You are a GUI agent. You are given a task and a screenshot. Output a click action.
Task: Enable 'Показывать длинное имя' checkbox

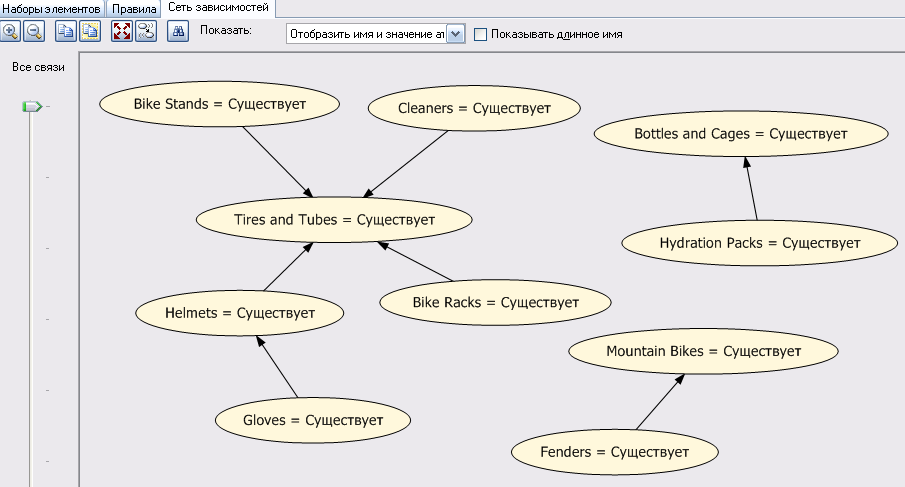point(480,35)
